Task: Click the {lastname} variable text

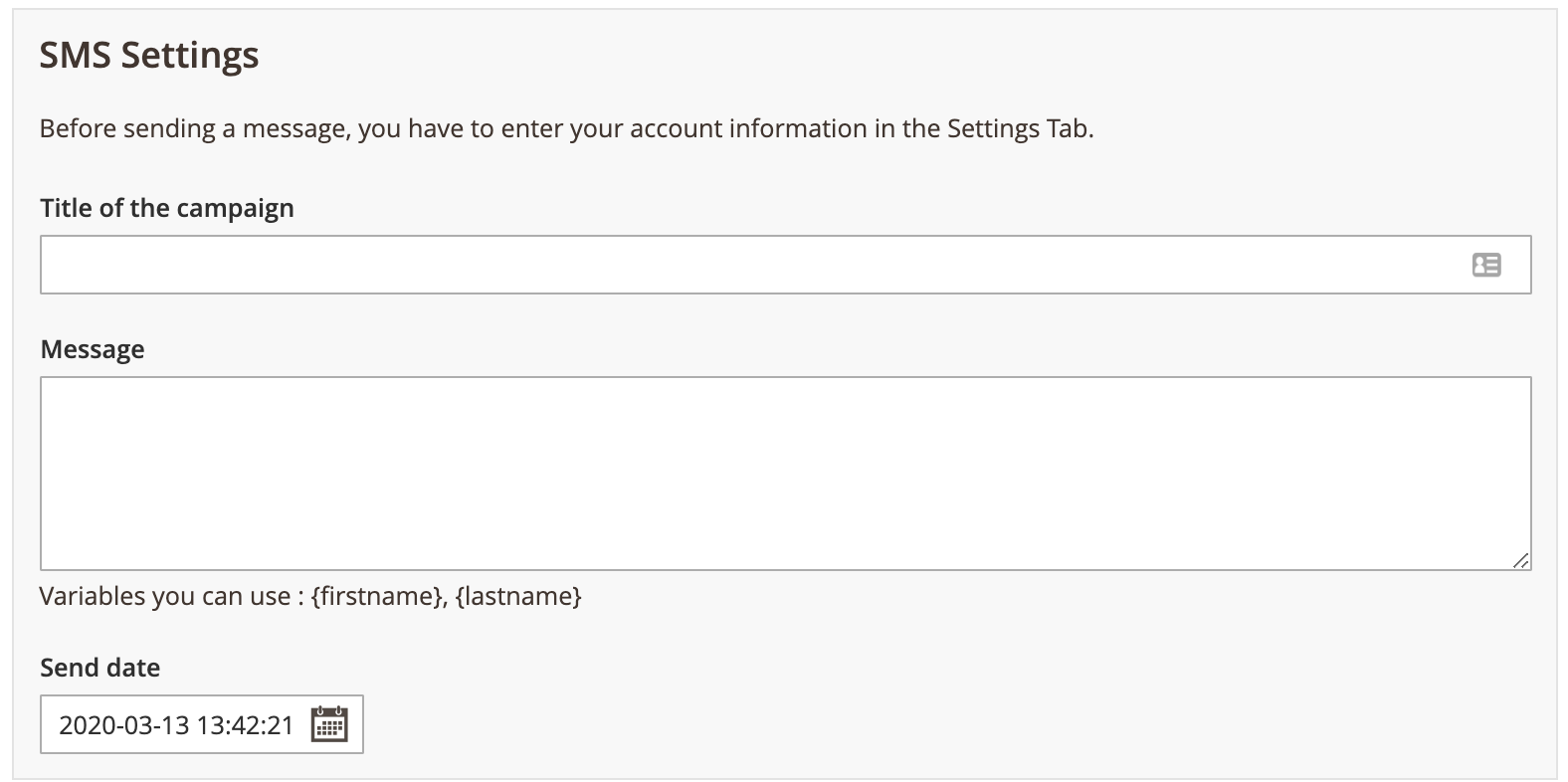Action: coord(518,596)
